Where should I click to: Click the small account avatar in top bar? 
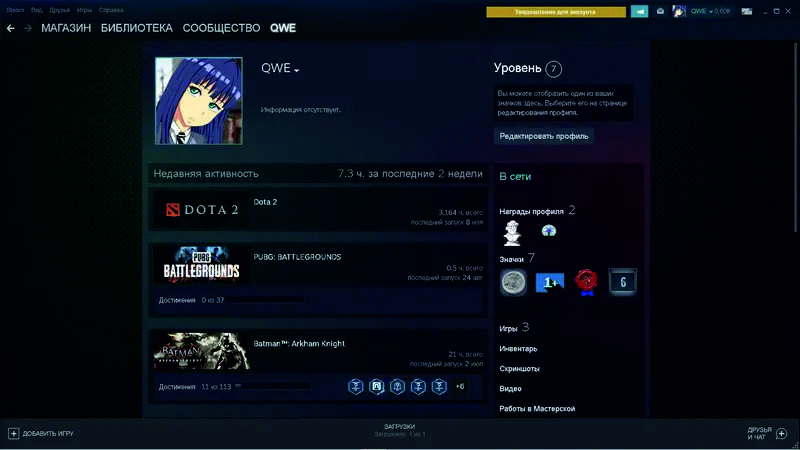pyautogui.click(x=679, y=11)
